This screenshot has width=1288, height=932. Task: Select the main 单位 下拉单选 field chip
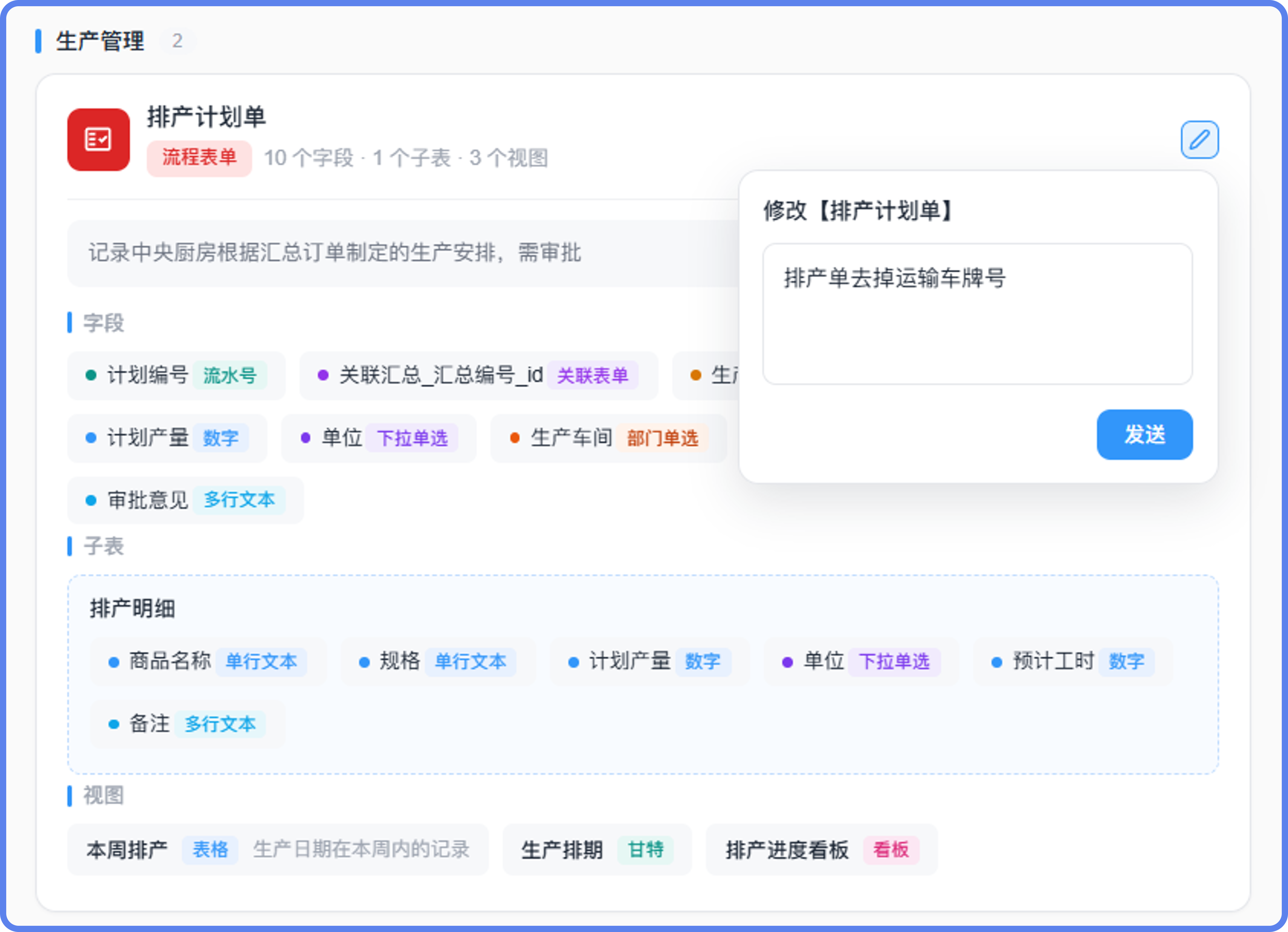click(378, 438)
